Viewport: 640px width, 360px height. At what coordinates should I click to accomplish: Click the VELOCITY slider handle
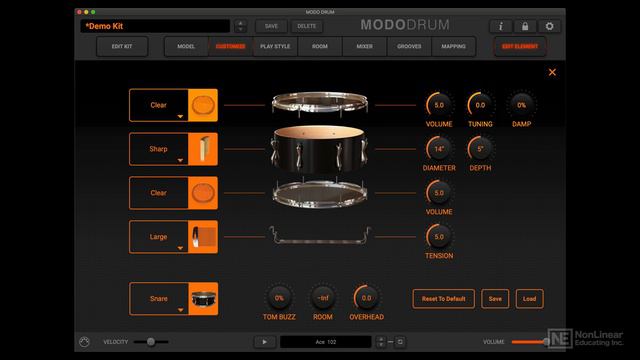[x=151, y=342]
